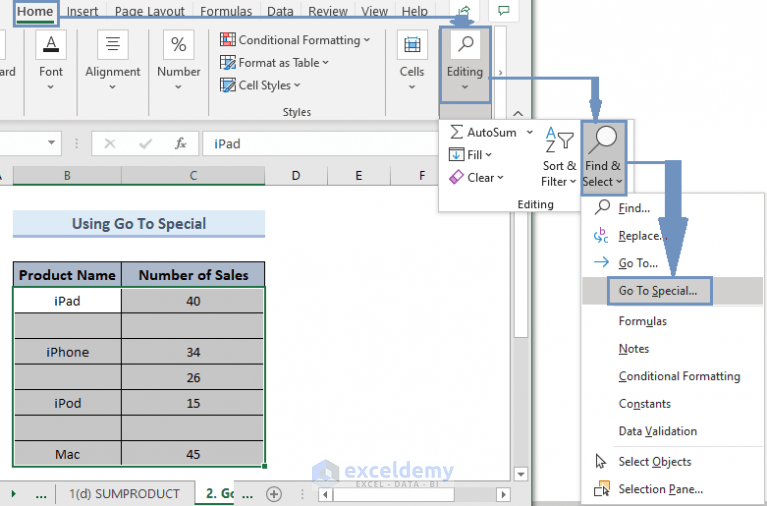Open Format as Table dropdown

tap(274, 63)
